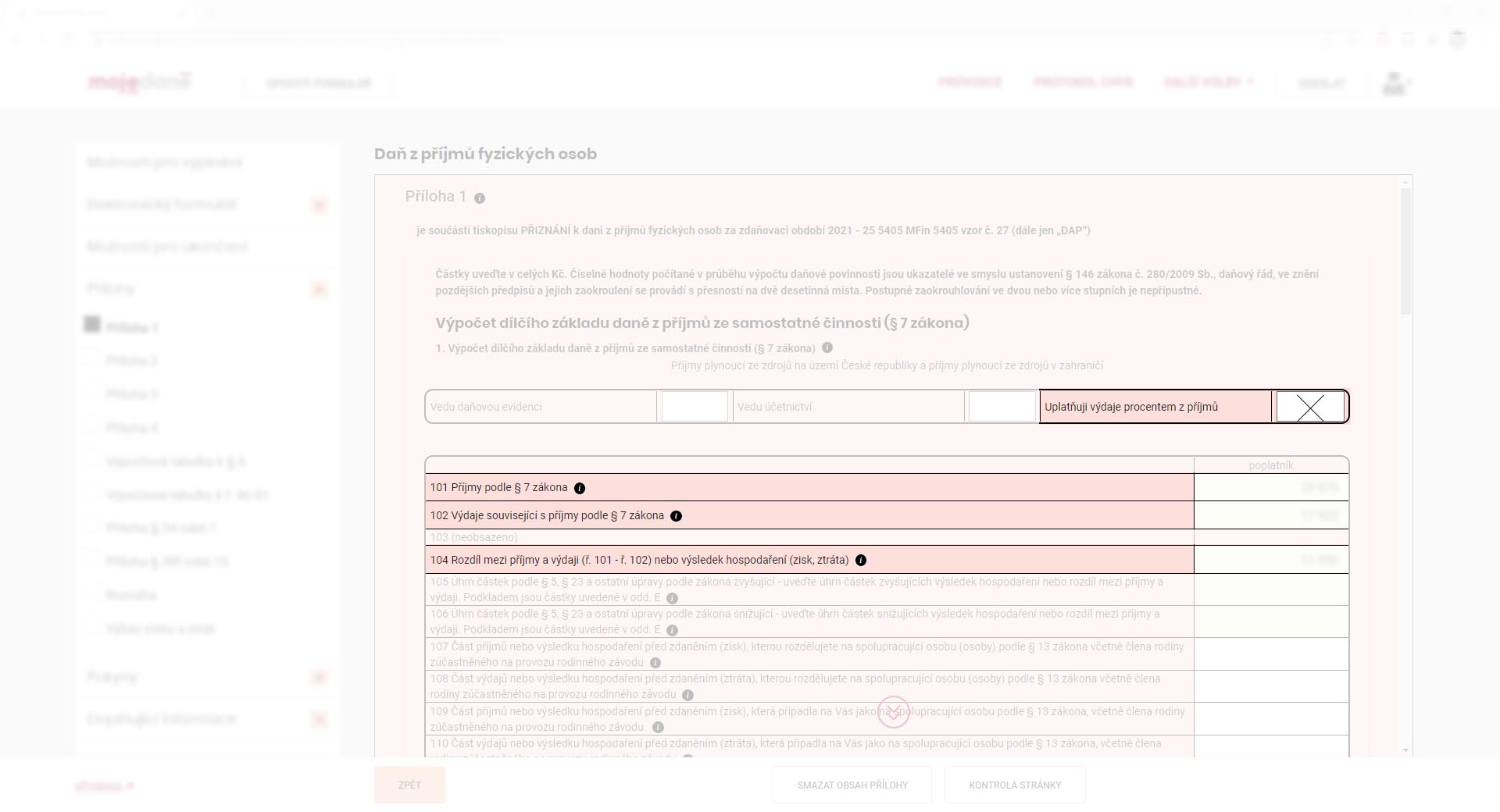Click the poplatník input field for row 107
Viewport: 1500px width, 812px height.
coord(1271,654)
